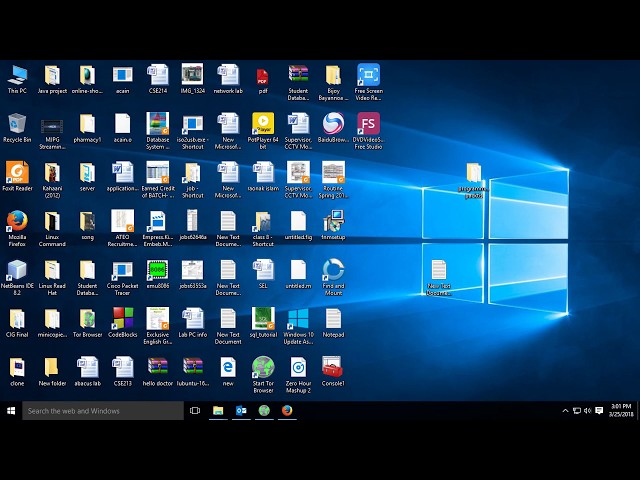
Task: Open the Start Tor Browser shortcut
Action: [263, 367]
